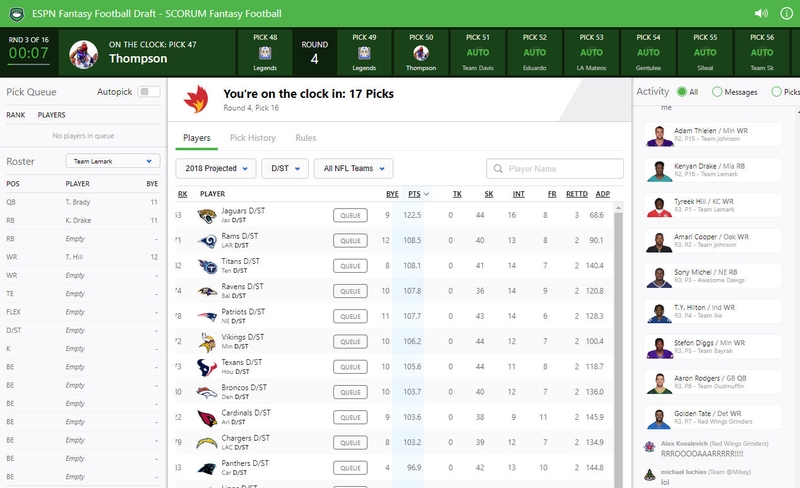800x488 pixels.
Task: Queue the Broncos D/ST
Action: (351, 392)
